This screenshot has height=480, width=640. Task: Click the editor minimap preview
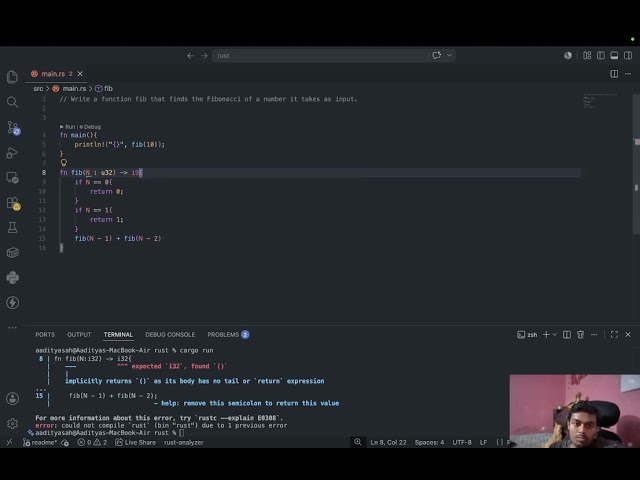click(x=600, y=101)
